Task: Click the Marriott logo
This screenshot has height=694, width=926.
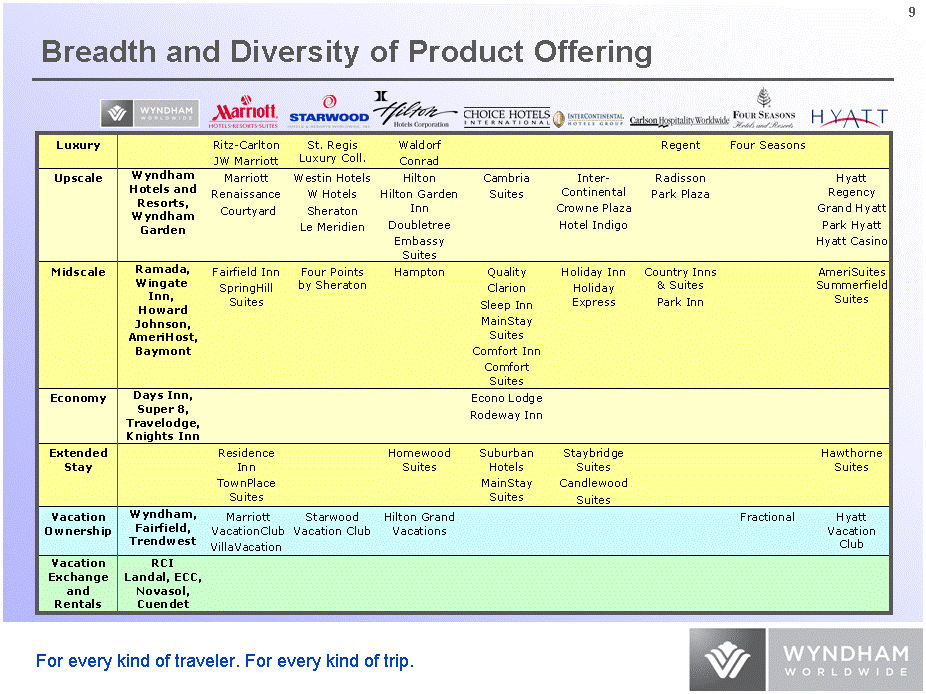Action: pos(243,113)
